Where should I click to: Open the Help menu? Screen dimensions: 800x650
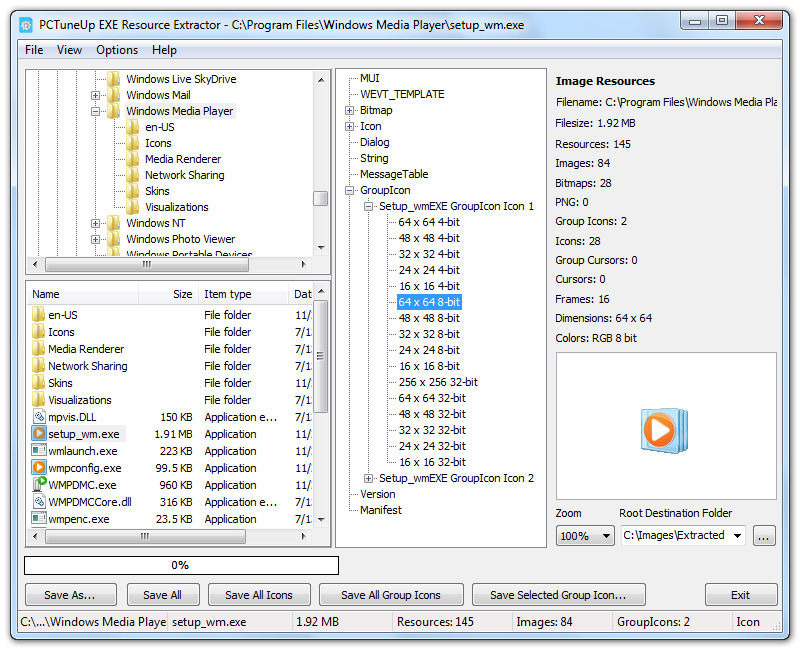[164, 50]
